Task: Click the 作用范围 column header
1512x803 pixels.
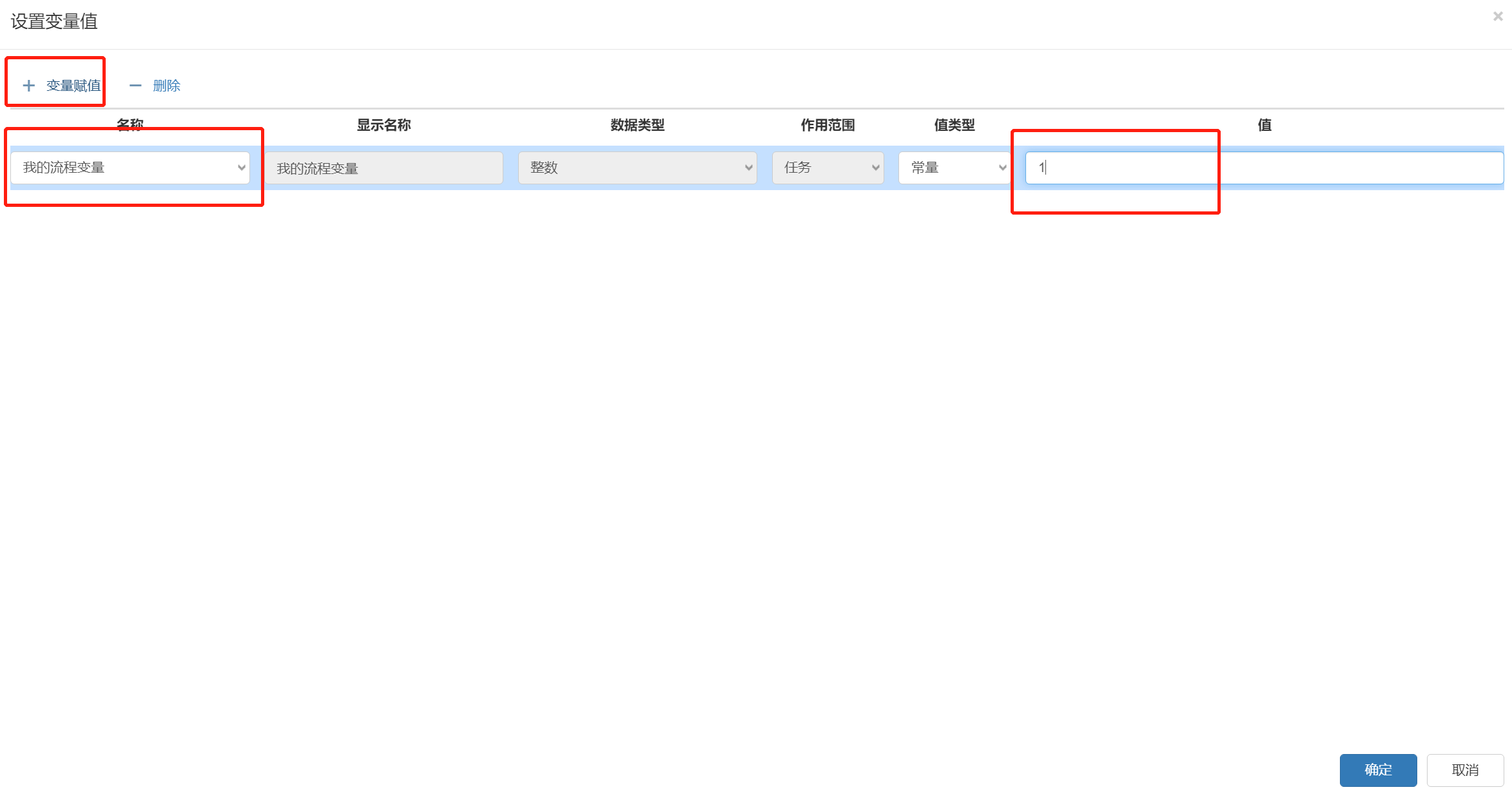Action: (x=828, y=125)
